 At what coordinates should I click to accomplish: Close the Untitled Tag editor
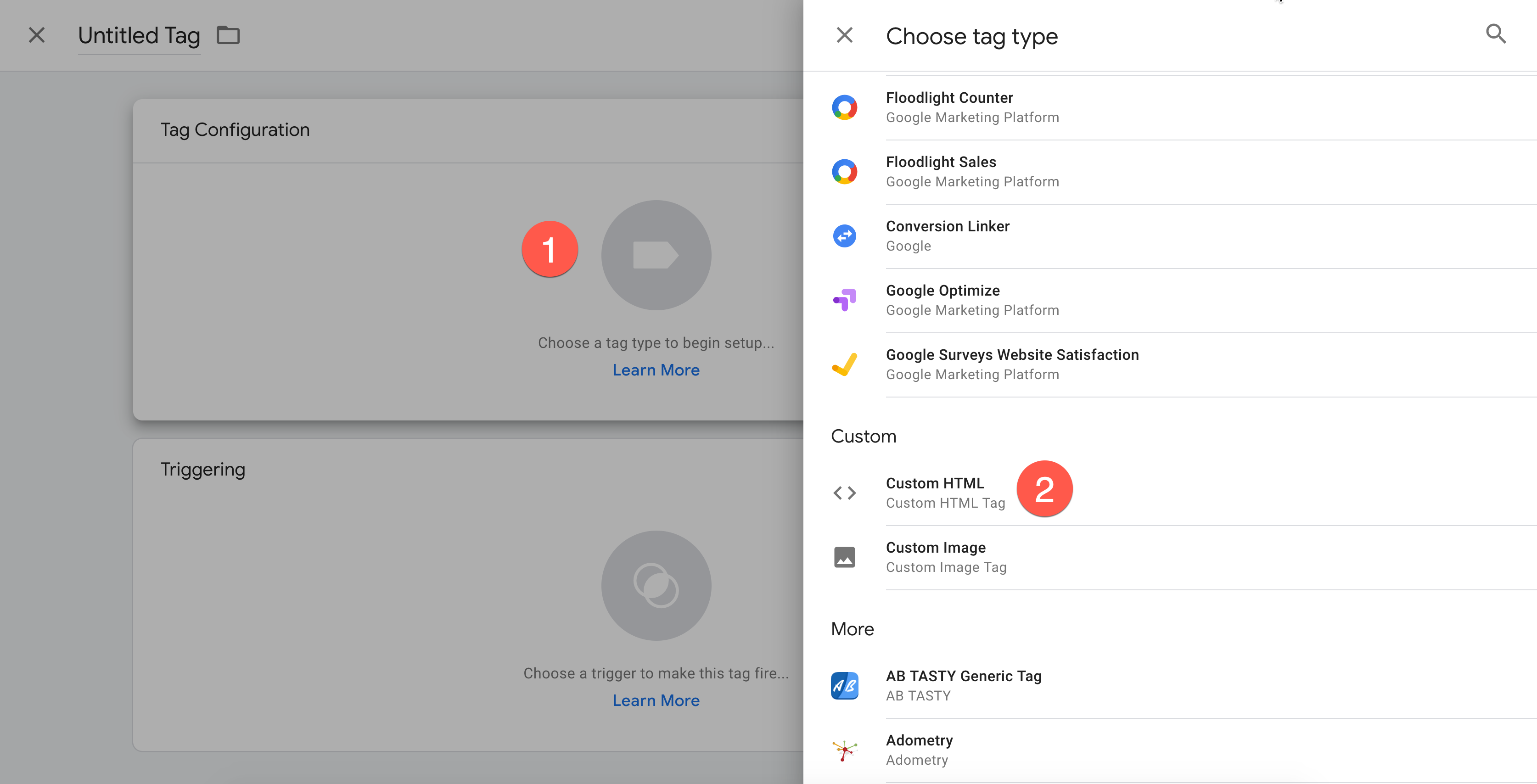coord(37,35)
